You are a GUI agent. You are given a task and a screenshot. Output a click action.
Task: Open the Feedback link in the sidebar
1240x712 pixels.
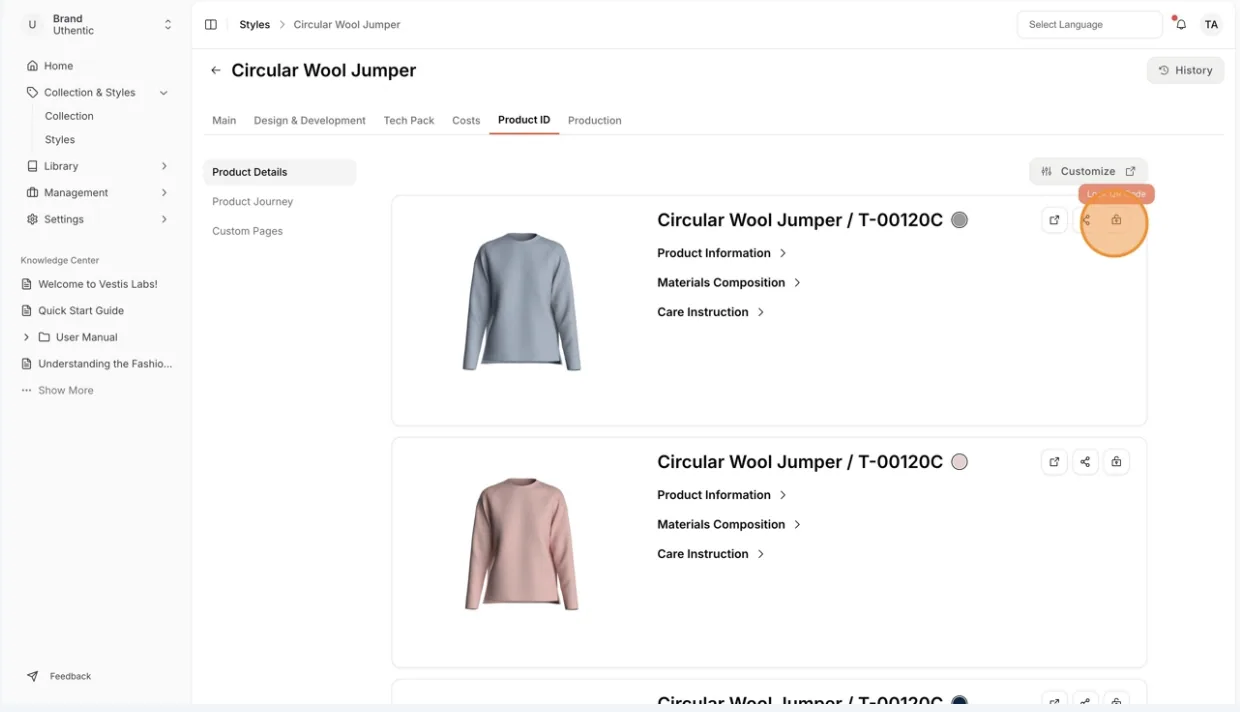point(60,677)
